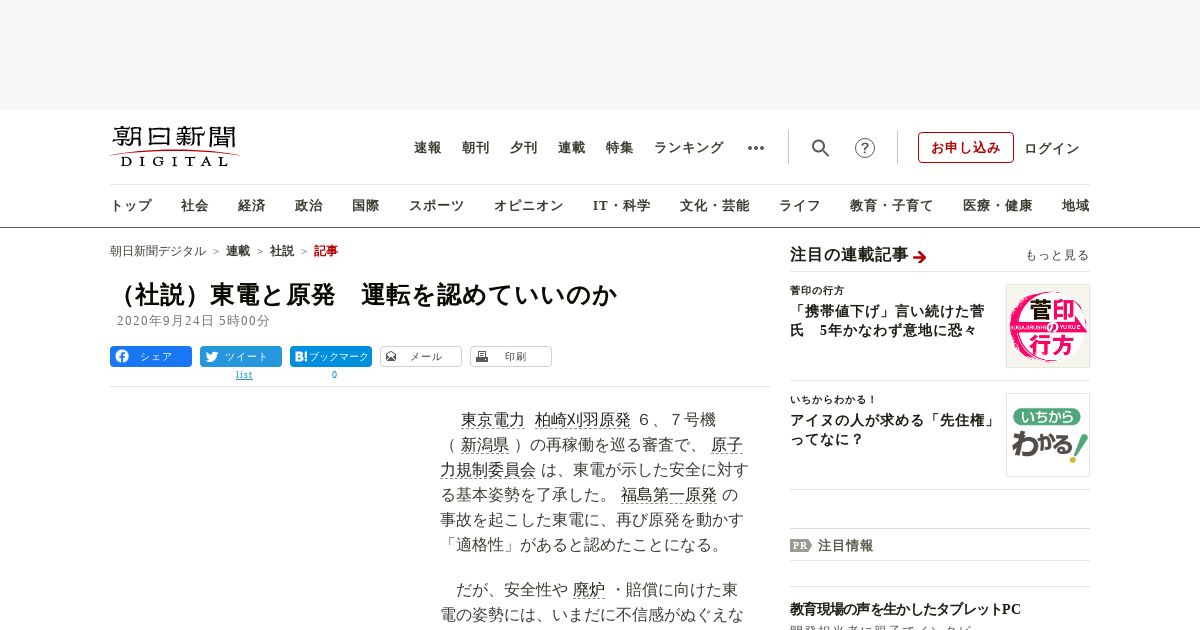This screenshot has height=630, width=1200.
Task: Go to 政治 category tab
Action: (x=309, y=206)
